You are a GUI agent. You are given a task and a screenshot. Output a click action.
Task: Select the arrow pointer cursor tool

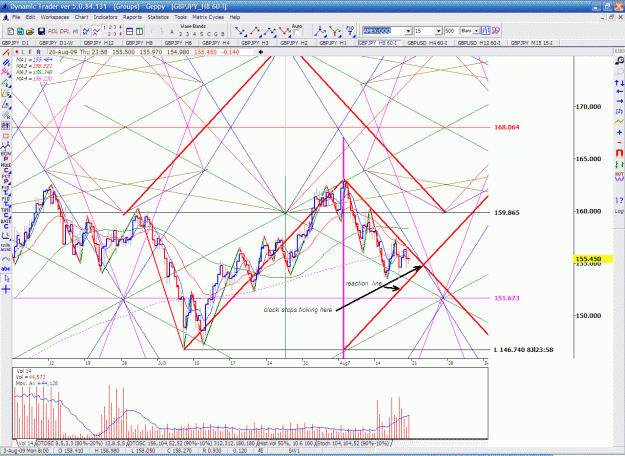(6, 278)
